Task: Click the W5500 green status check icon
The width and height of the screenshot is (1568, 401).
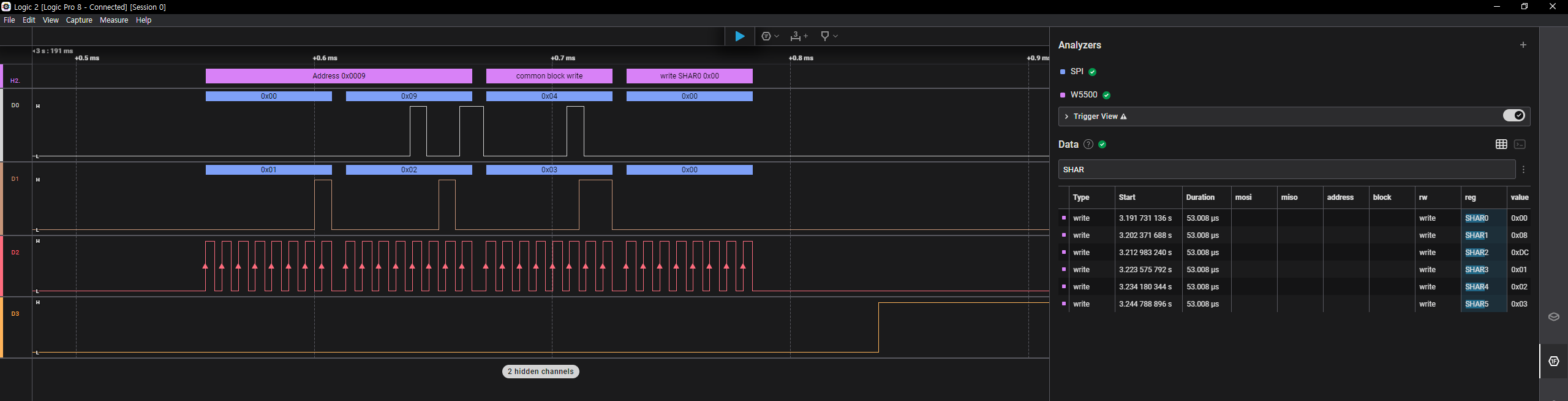Action: (1106, 95)
